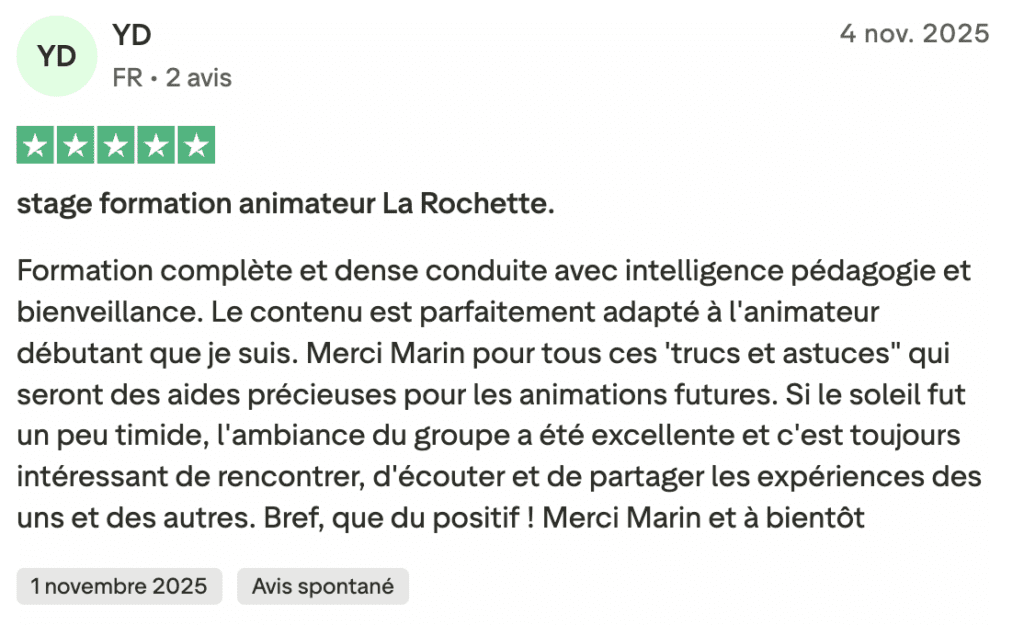1024x625 pixels.
Task: Click the third green rating star
Action: pyautogui.click(x=116, y=146)
